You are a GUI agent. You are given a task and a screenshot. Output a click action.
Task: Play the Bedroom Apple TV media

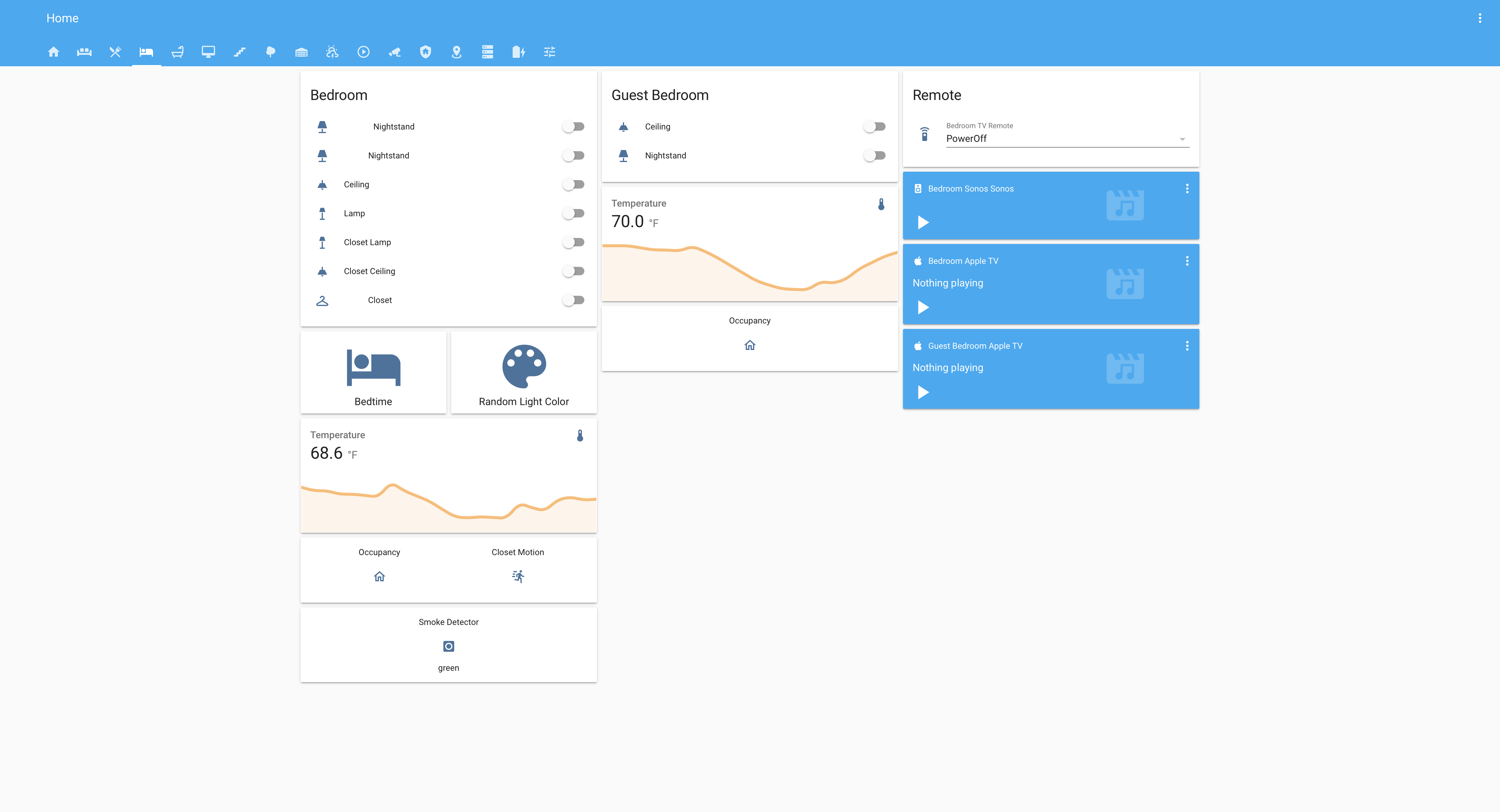[923, 307]
